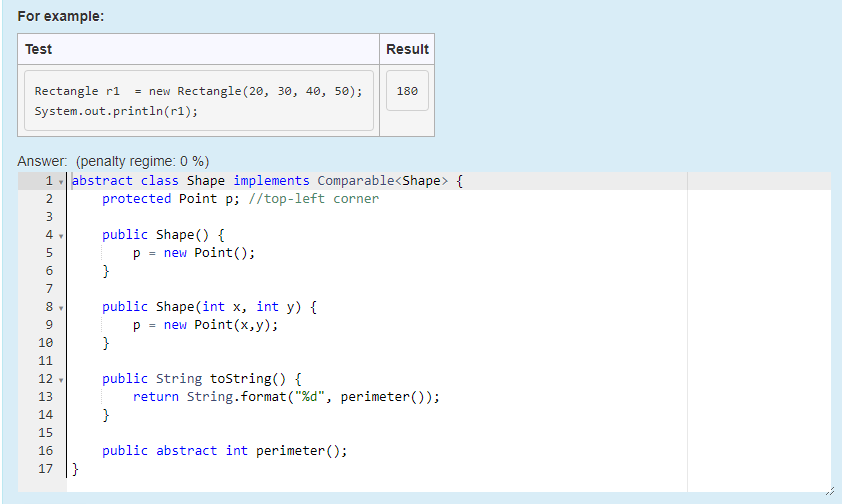Click the 'public abstract int perimeter();' line

224,450
